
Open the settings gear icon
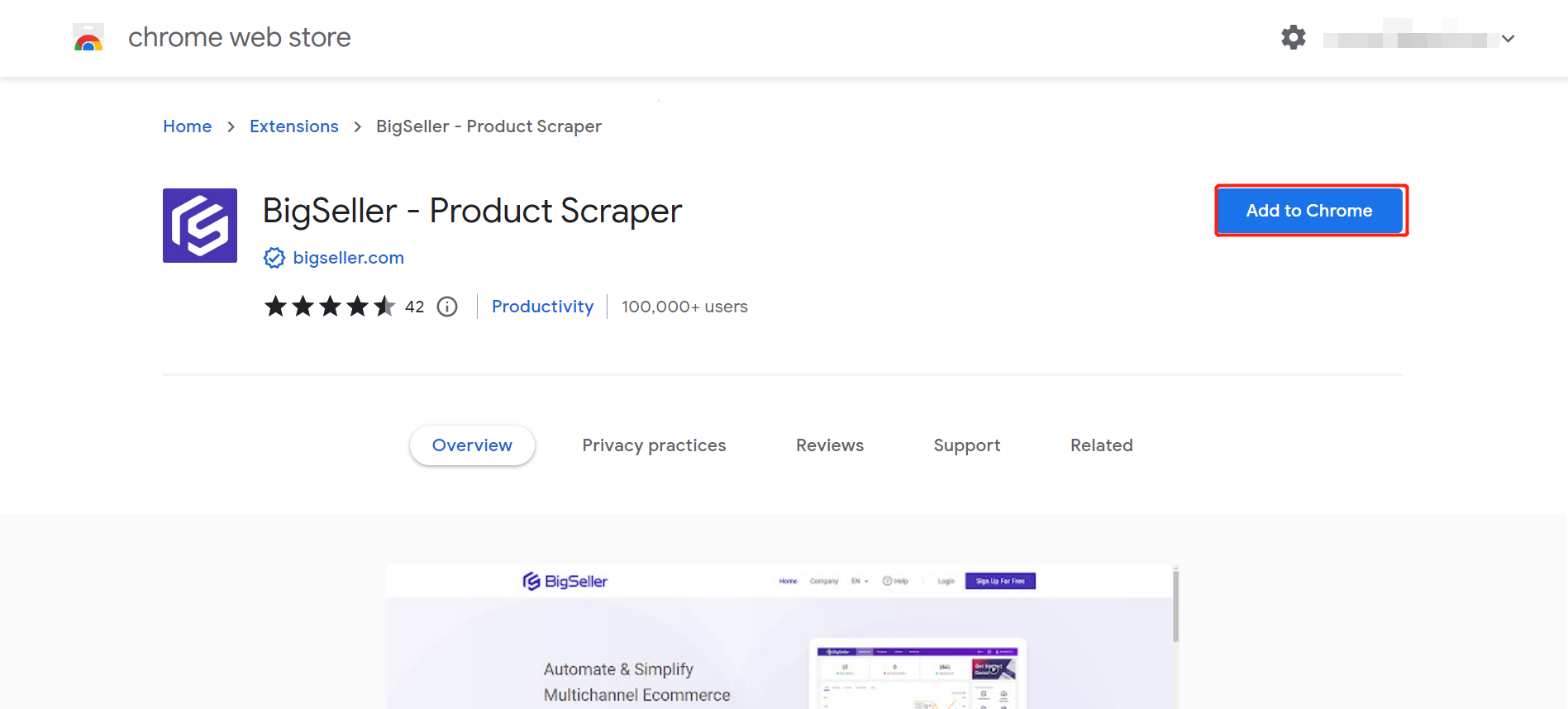tap(1293, 37)
